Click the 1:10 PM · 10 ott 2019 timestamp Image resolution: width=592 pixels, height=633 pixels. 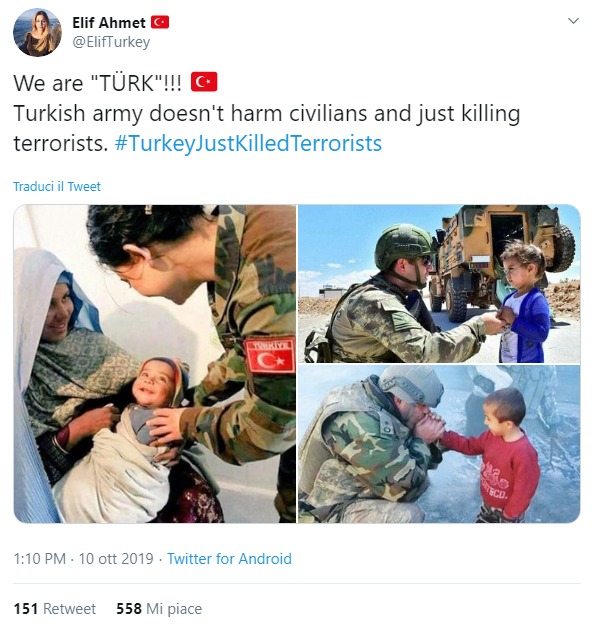(x=84, y=559)
